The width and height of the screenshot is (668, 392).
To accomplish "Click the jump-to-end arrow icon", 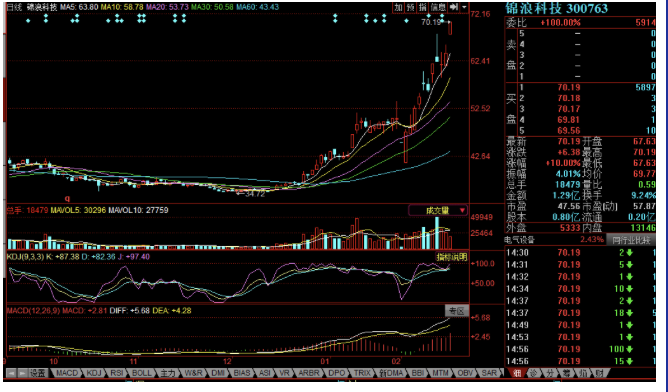I will click(454, 7).
